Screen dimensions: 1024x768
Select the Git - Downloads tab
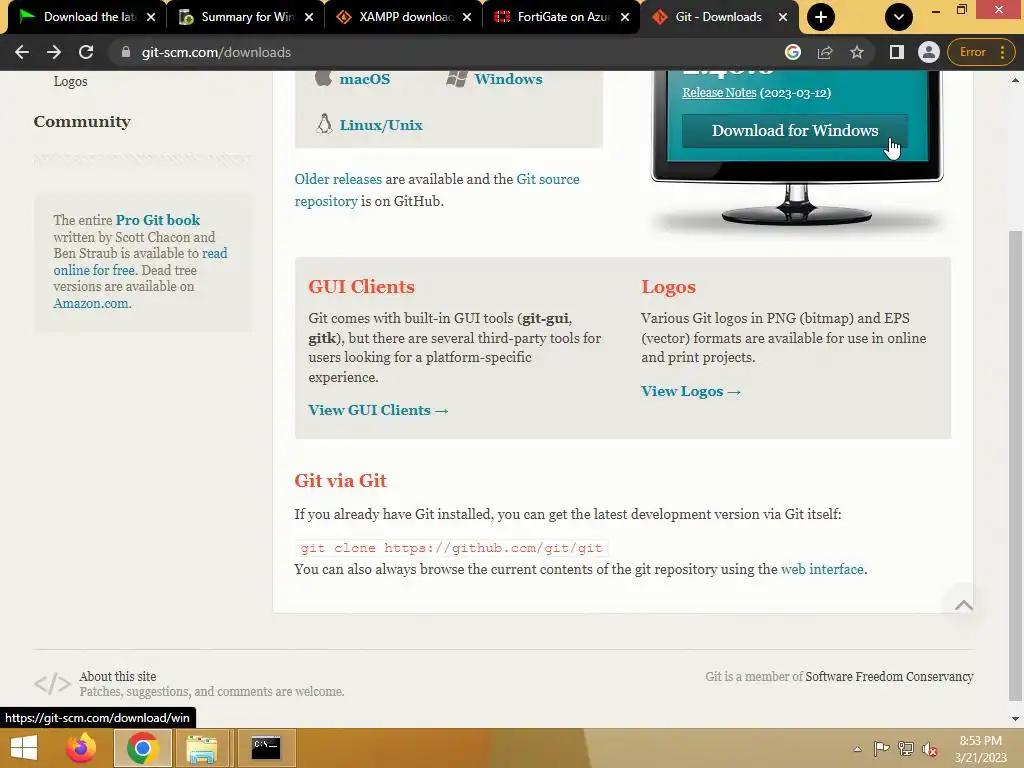720,17
